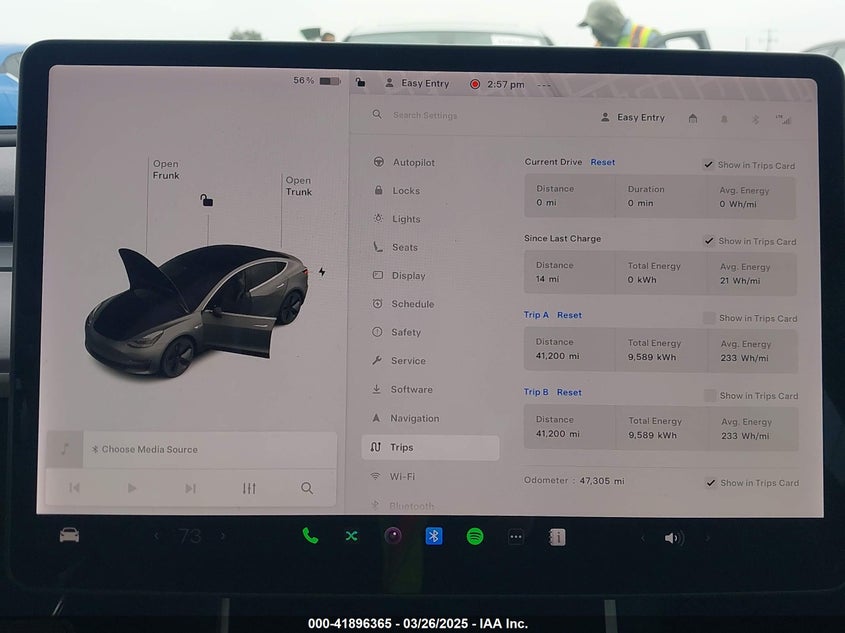This screenshot has width=845, height=633.
Task: Tap the LTE signal strength icon
Action: (784, 120)
